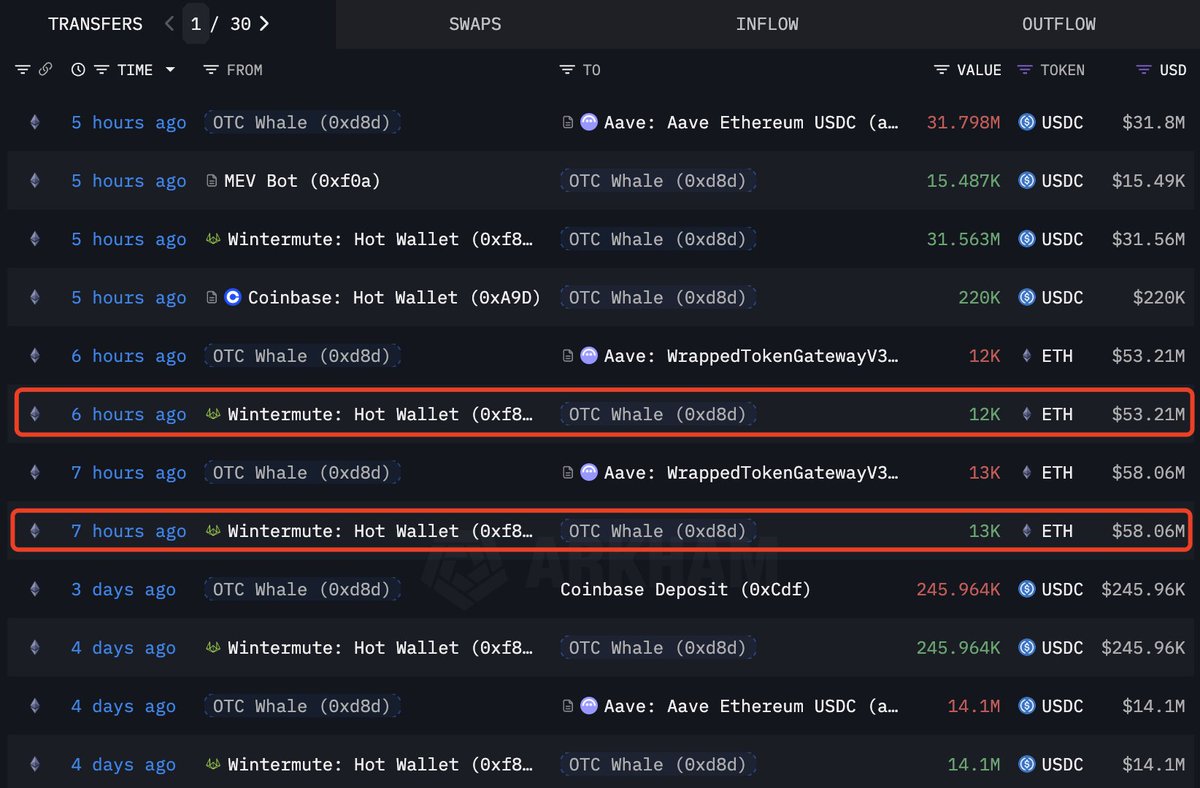Viewport: 1200px width, 788px height.
Task: Click the $31.8M USD amount
Action: click(1154, 123)
